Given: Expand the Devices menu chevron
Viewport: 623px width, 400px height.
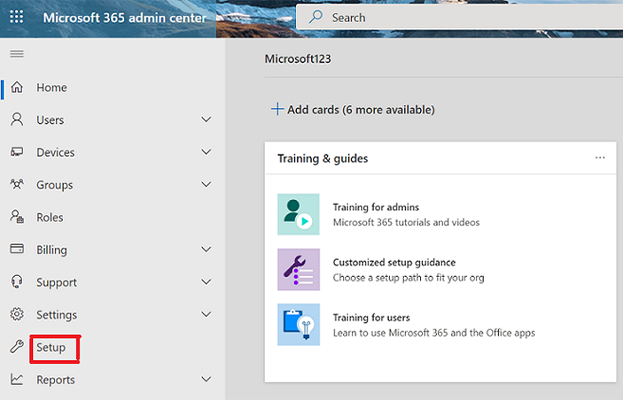Looking at the screenshot, I should coord(206,152).
